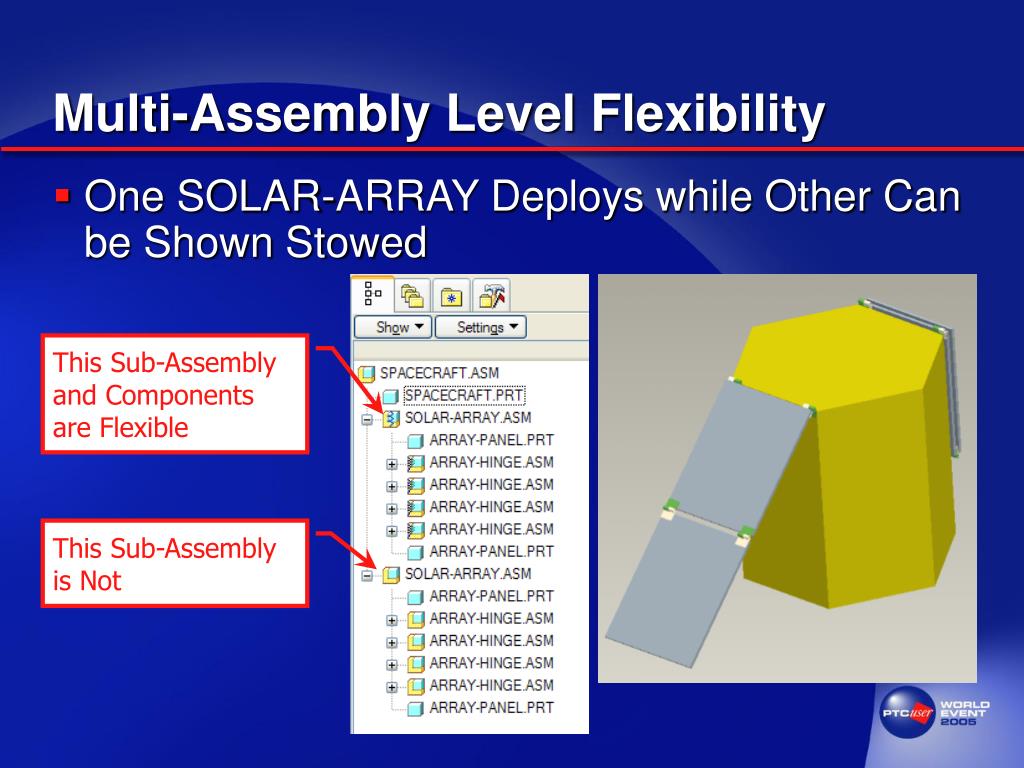Select second non-flexible ARRAY-HINGE.ASM label
Screen dimensions: 1024x768
[x=491, y=641]
